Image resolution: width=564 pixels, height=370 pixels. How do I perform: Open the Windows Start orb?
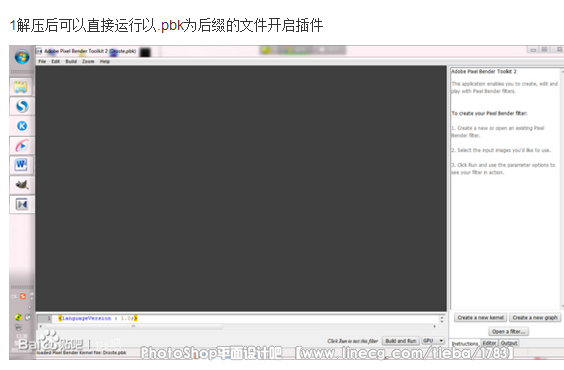click(x=22, y=57)
